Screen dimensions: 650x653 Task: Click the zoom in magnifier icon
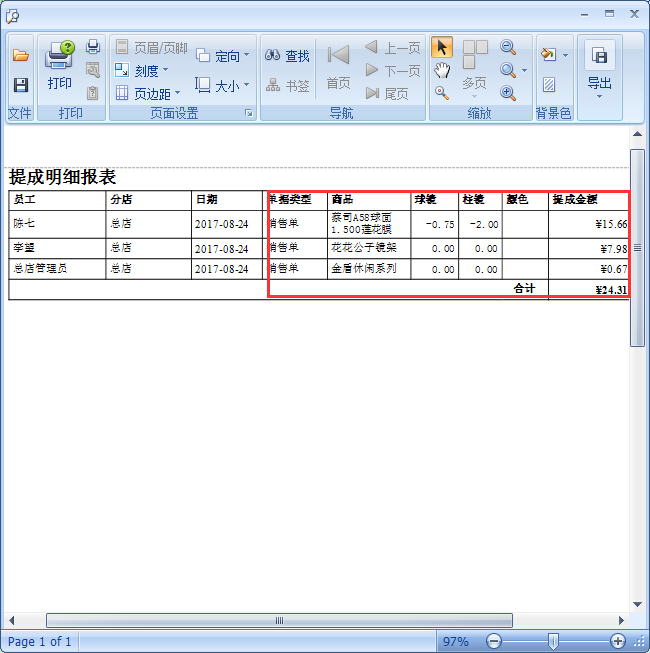point(508,93)
